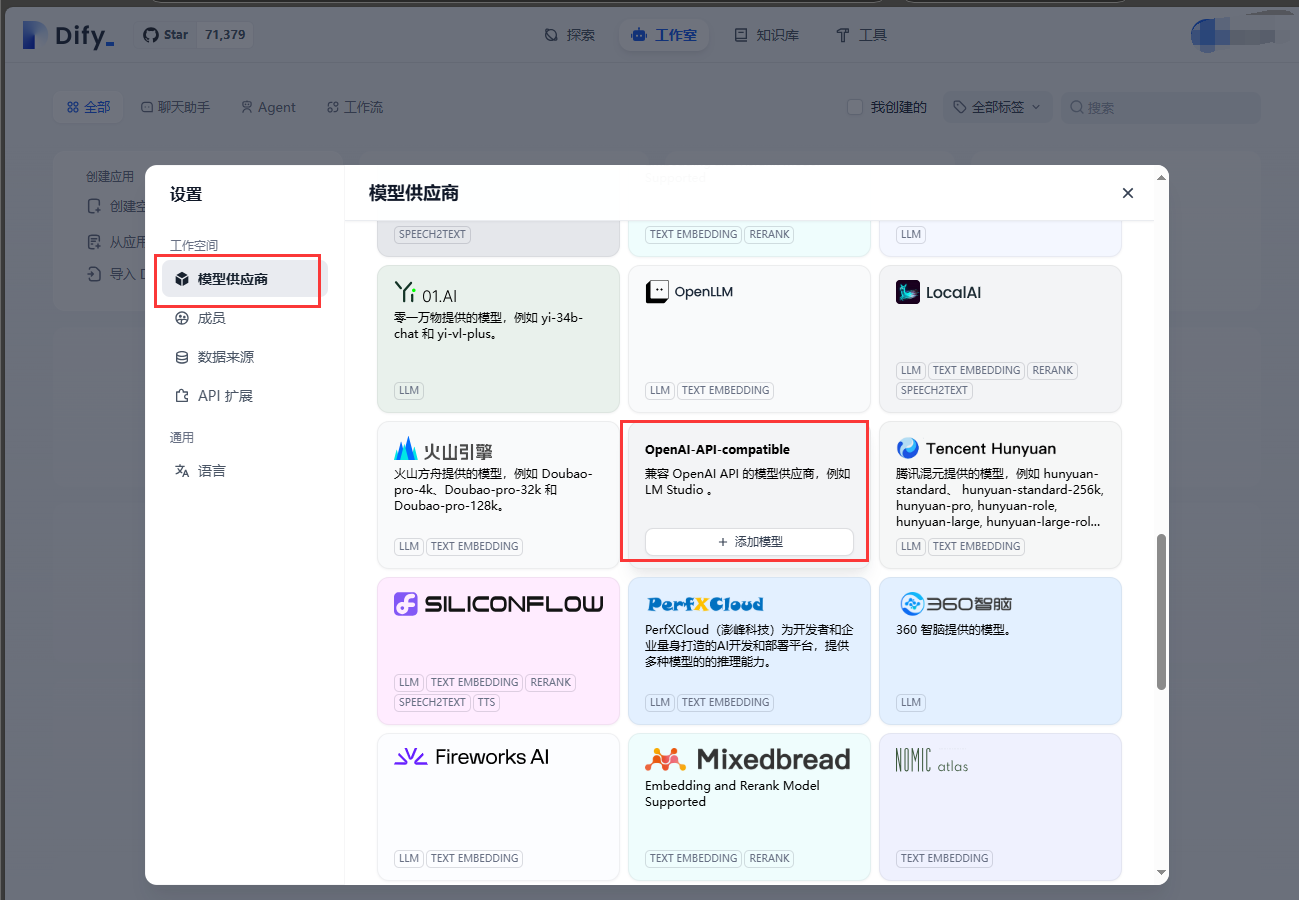Click the 01.AI provider logo
The height and width of the screenshot is (900, 1299).
coord(426,293)
